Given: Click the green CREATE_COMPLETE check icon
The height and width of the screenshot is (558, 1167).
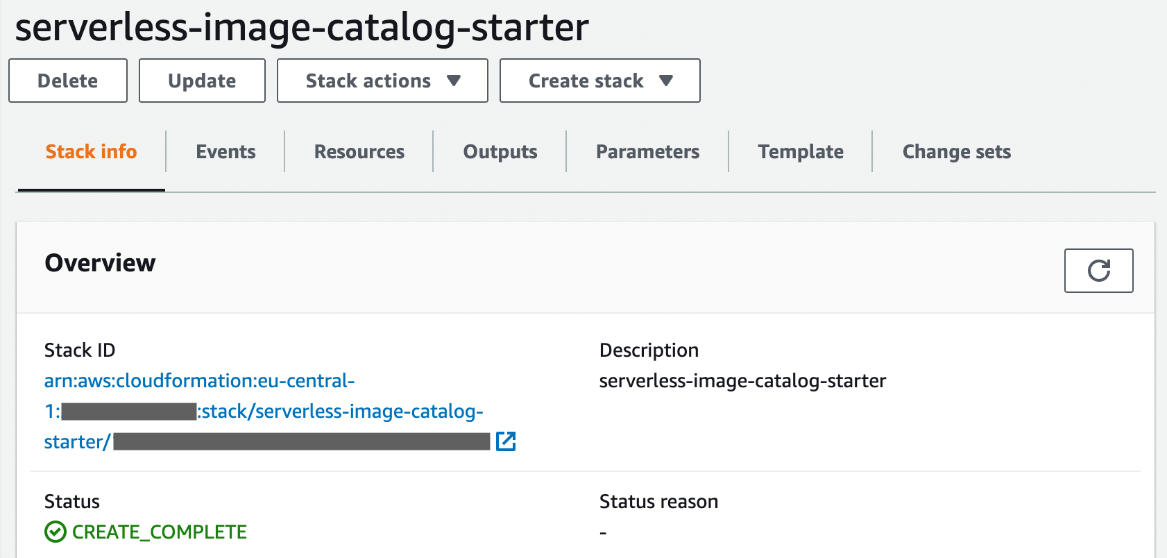Looking at the screenshot, I should 56,532.
